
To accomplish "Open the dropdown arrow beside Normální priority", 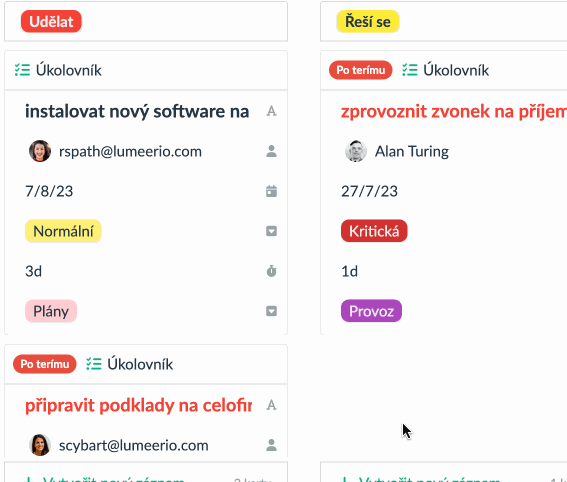I will tap(271, 231).
